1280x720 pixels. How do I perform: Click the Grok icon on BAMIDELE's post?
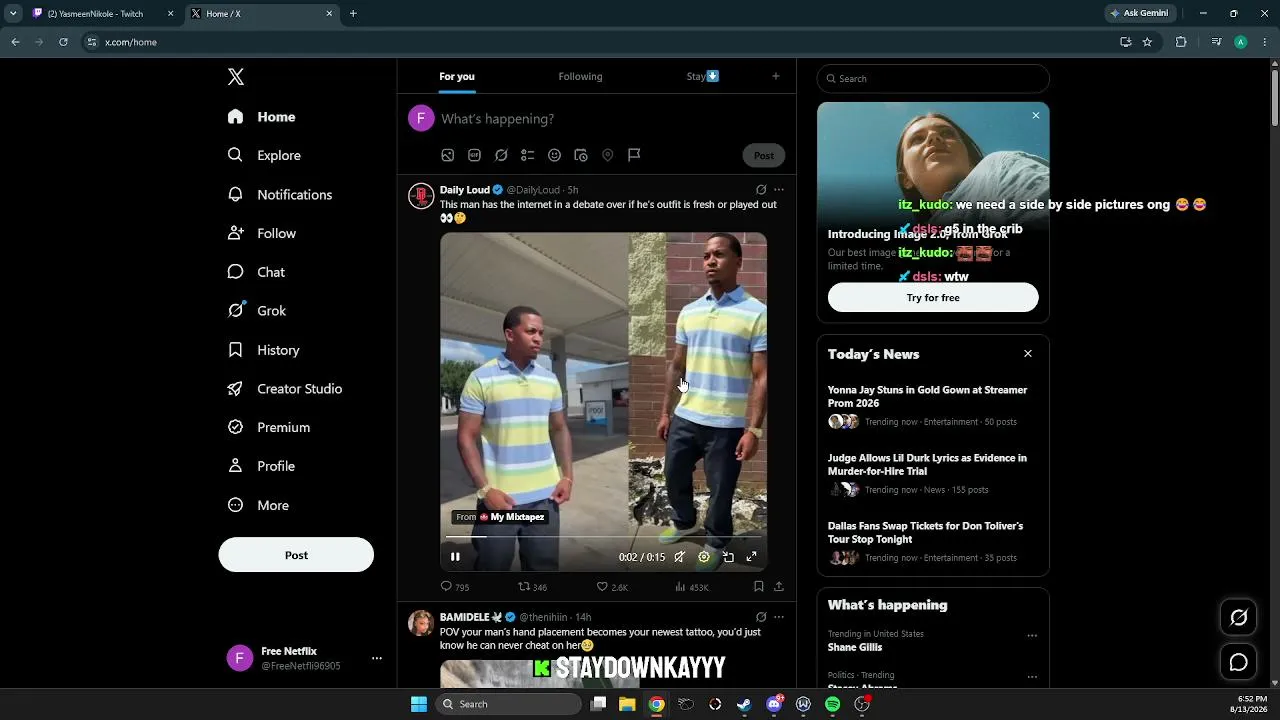pos(761,617)
